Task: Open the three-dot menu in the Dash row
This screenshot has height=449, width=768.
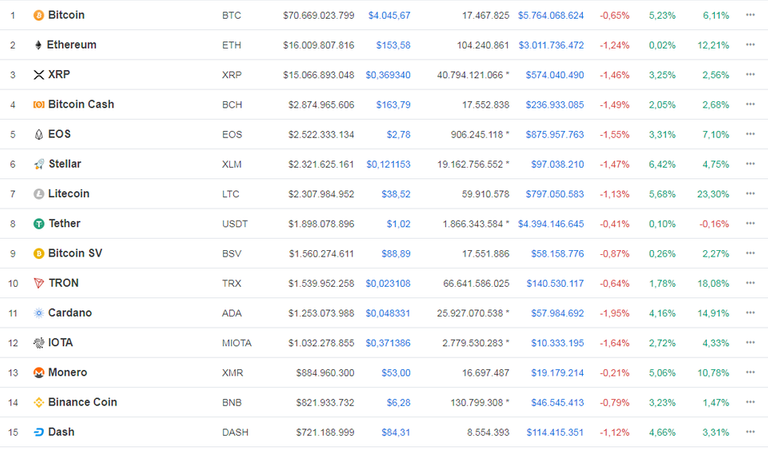Action: pyautogui.click(x=750, y=432)
